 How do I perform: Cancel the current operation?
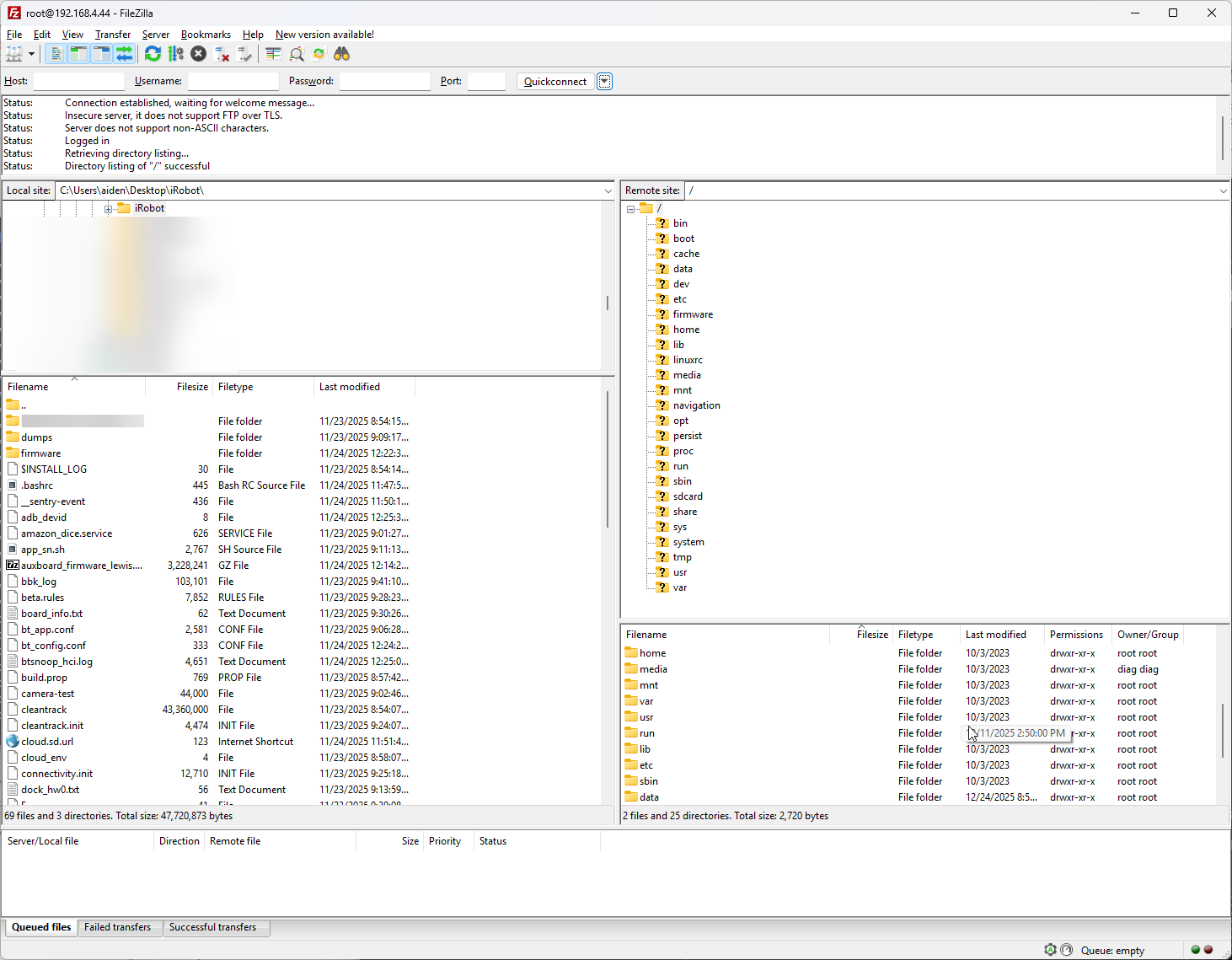pos(198,54)
